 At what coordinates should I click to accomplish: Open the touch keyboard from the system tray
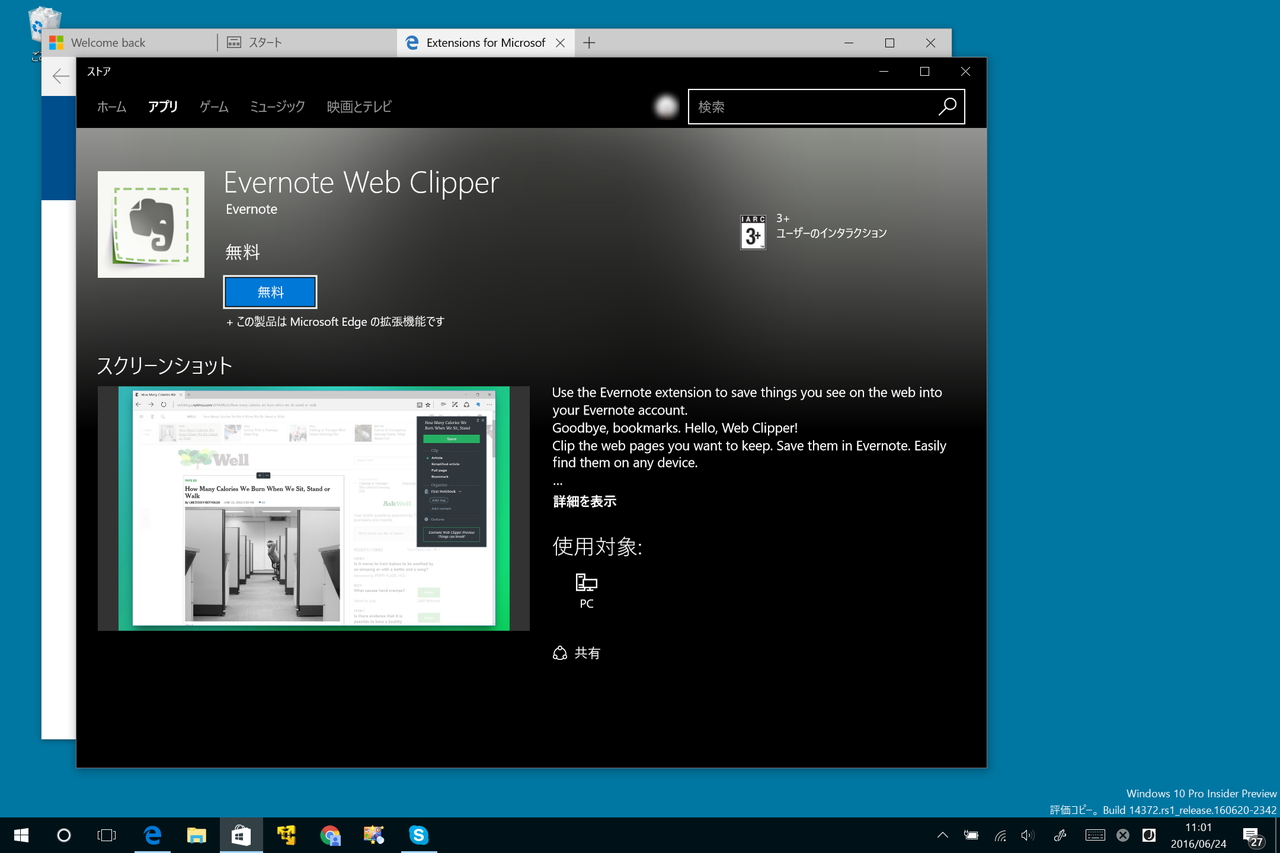[1095, 835]
